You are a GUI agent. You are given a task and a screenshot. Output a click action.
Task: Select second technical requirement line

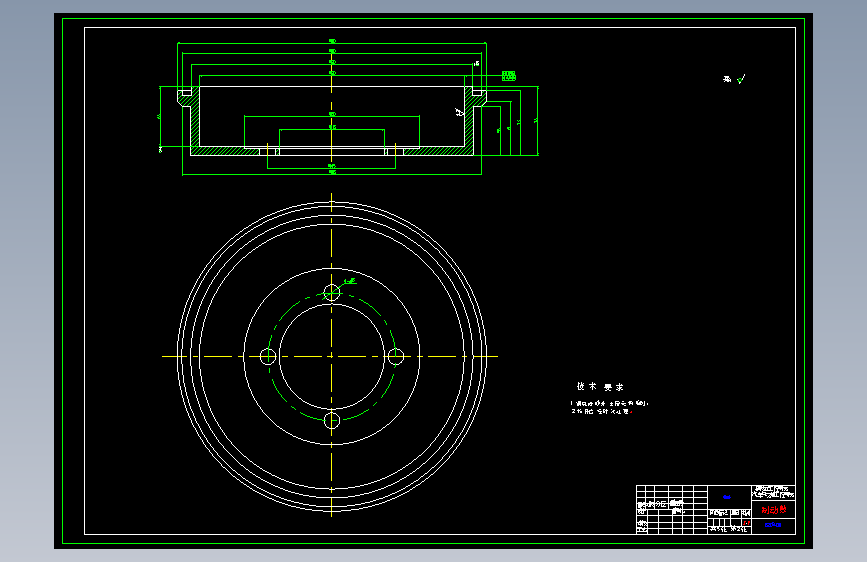602,412
